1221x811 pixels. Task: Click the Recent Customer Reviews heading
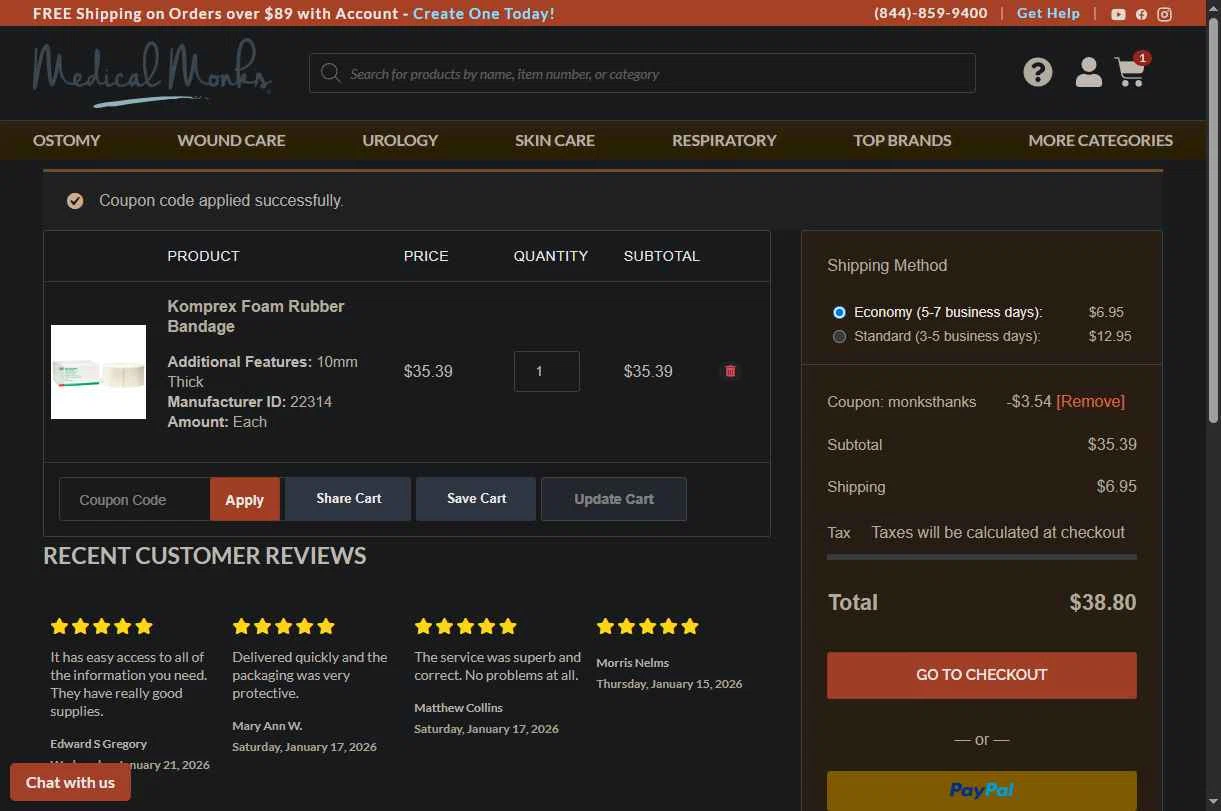click(x=205, y=556)
